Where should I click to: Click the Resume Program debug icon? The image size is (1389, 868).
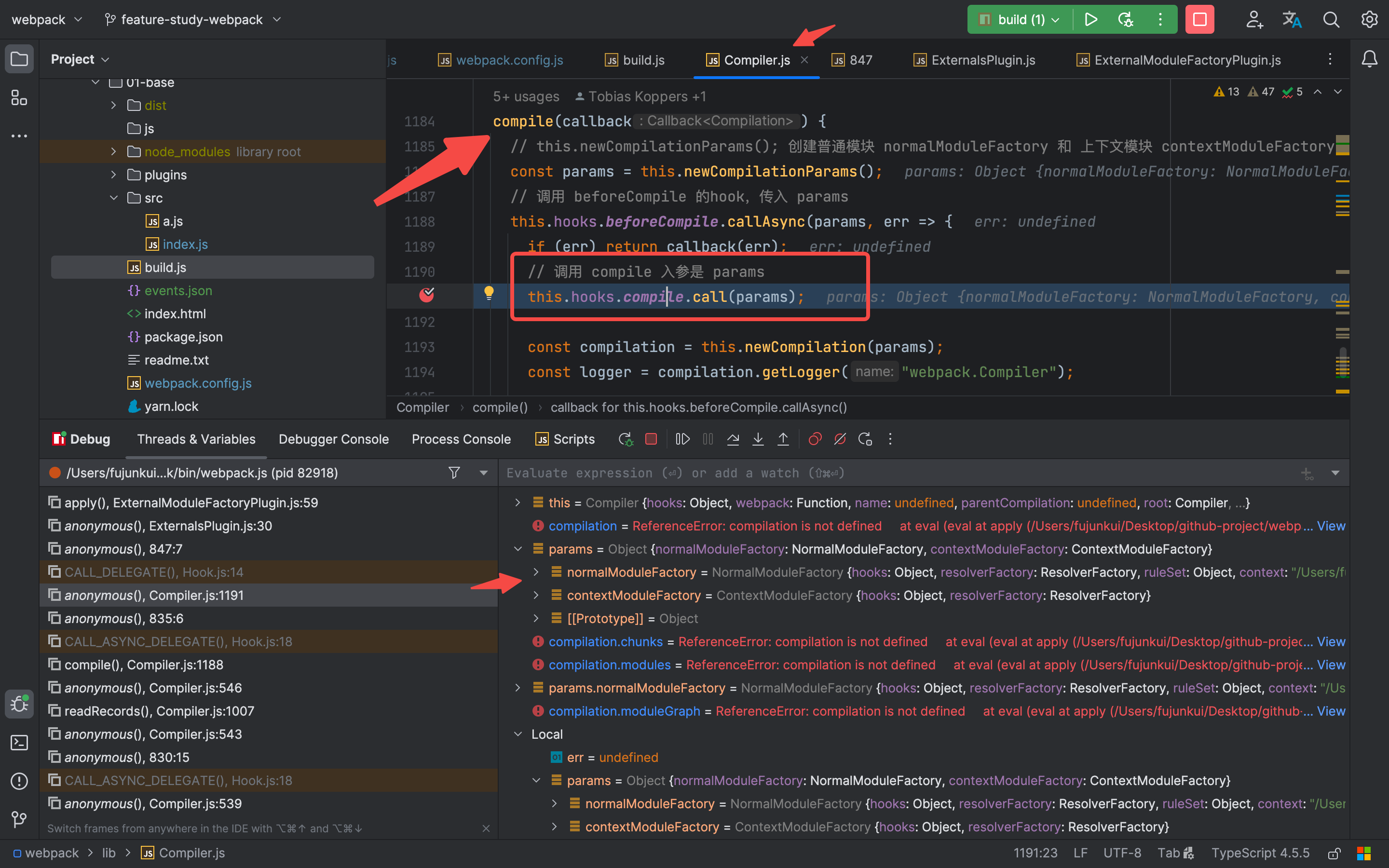click(682, 439)
